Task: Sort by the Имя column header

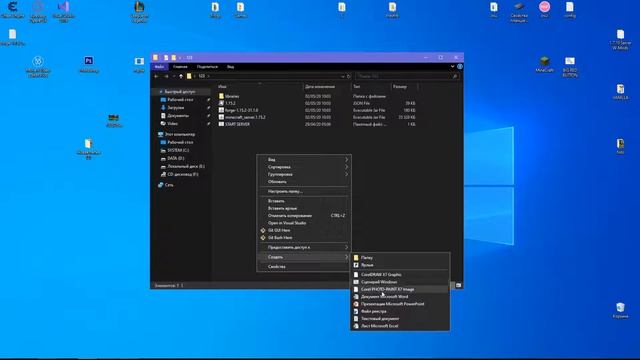Action: coord(260,87)
